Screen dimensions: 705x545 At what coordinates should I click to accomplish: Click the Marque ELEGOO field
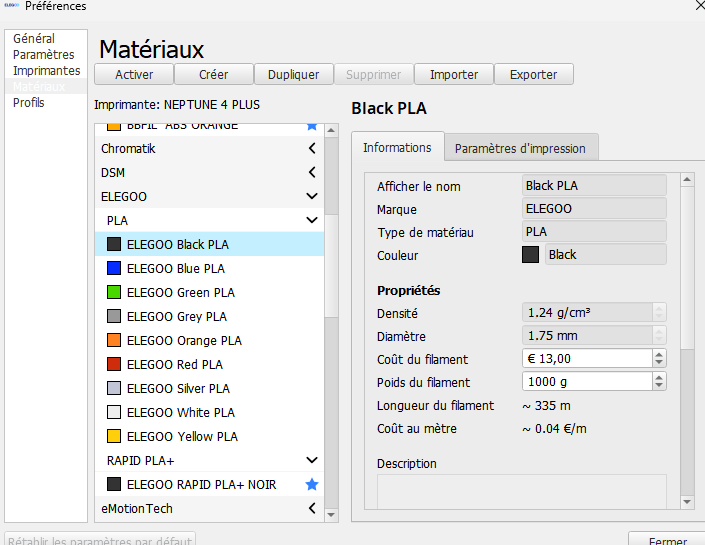pyautogui.click(x=594, y=208)
